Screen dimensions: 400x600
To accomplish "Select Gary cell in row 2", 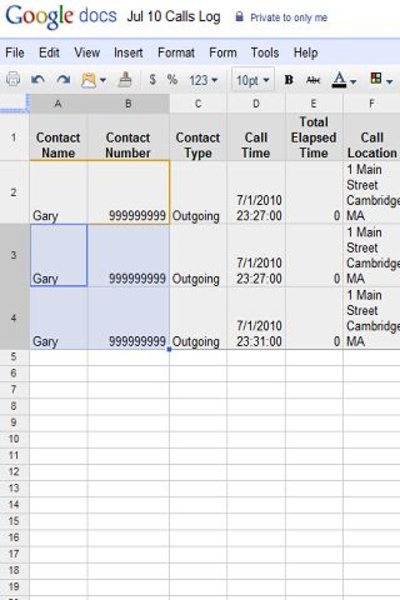I will (x=58, y=192).
